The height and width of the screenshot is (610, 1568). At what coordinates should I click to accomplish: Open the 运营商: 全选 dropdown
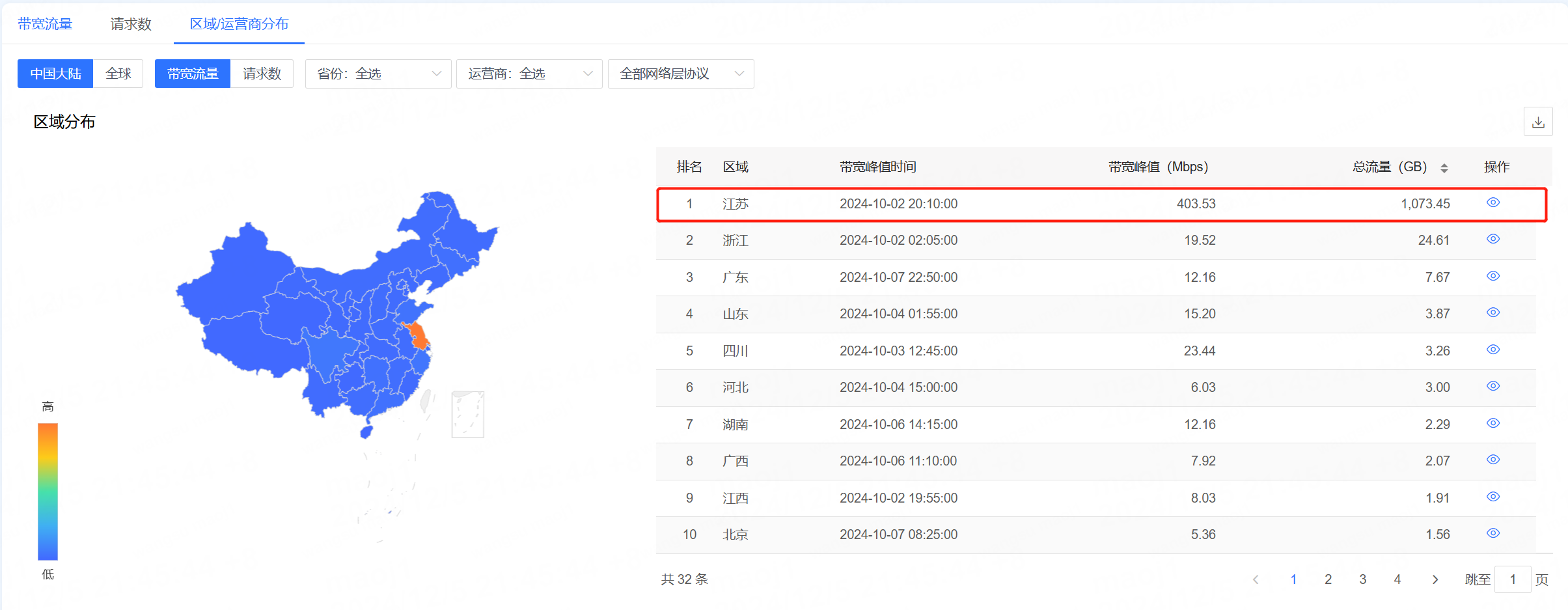pos(529,74)
